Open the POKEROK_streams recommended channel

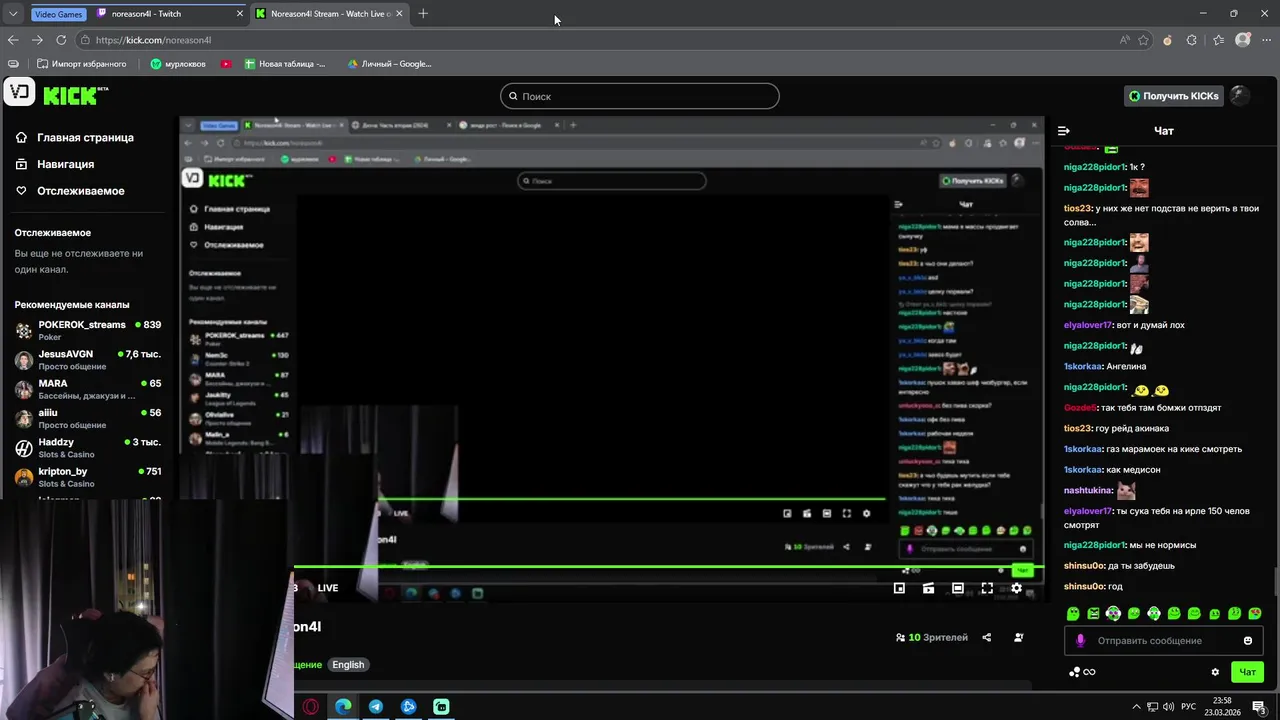point(88,330)
